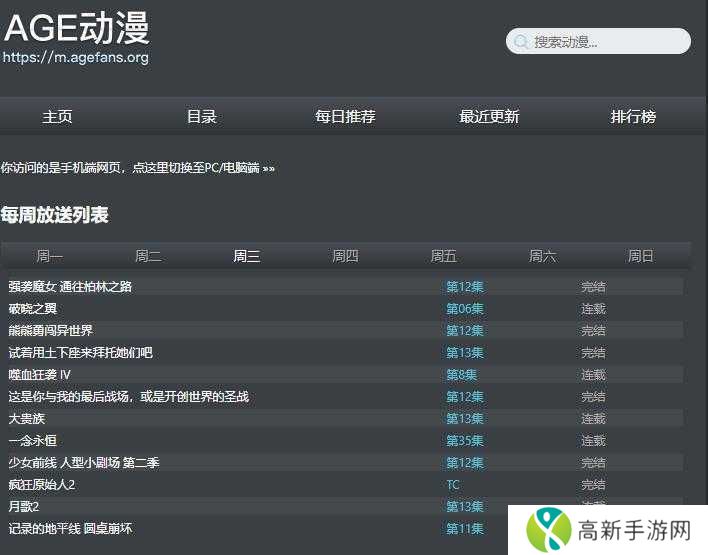Open the https://m.agefans.org link
708x555 pixels.
click(x=76, y=57)
